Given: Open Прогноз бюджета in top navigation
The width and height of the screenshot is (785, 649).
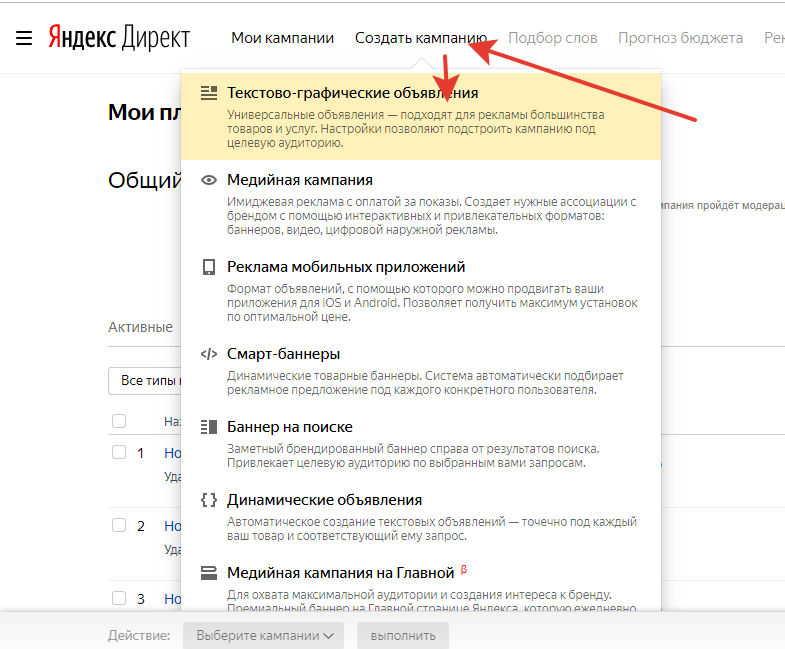Looking at the screenshot, I should 680,38.
